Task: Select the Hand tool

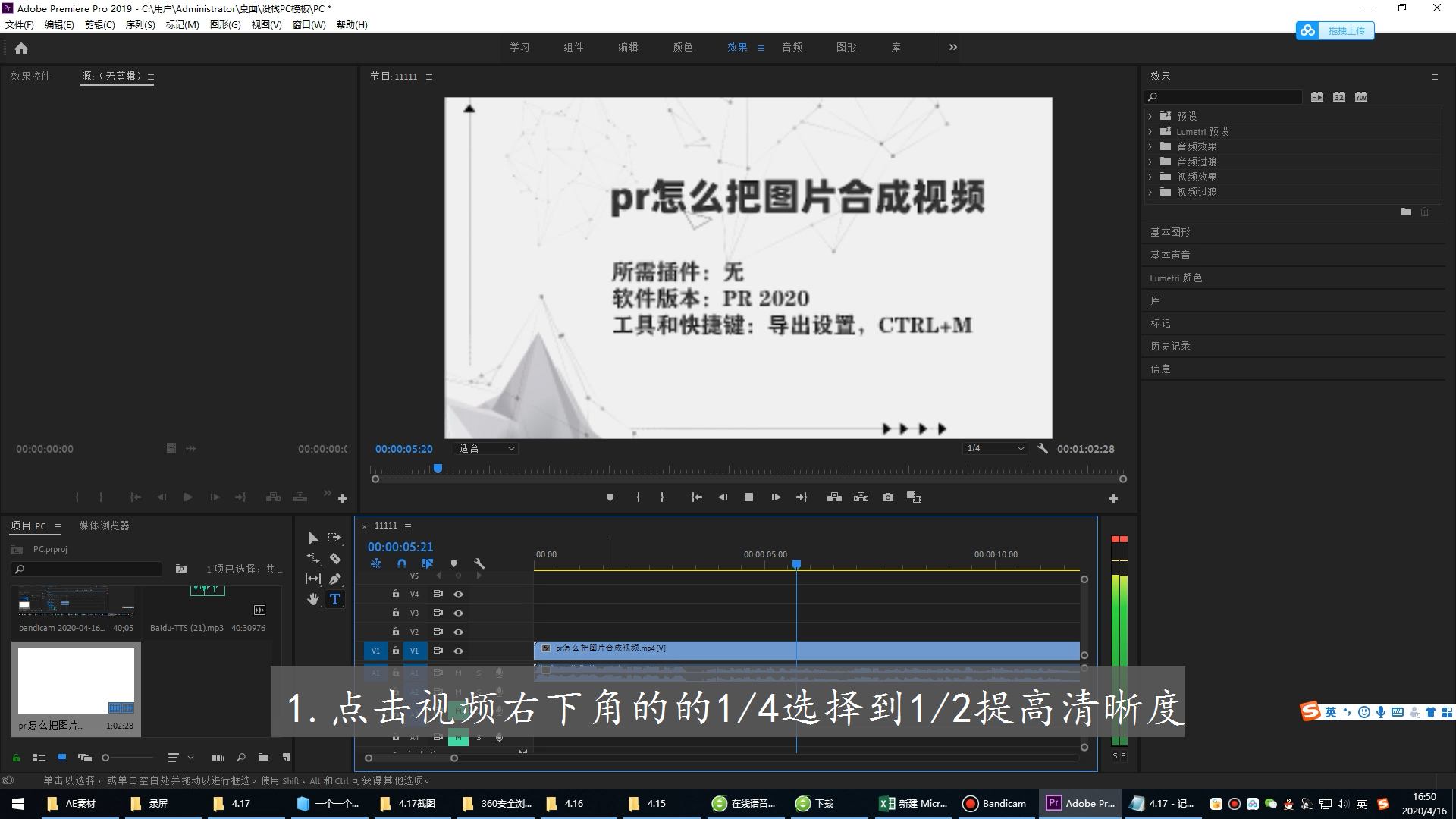Action: (x=313, y=599)
